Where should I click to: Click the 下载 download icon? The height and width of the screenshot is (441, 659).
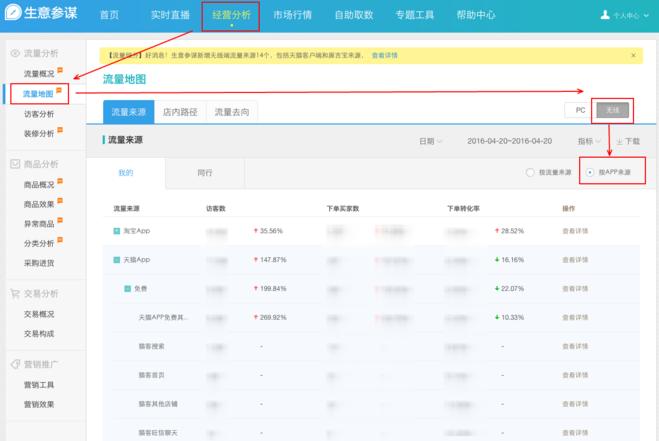[x=619, y=142]
